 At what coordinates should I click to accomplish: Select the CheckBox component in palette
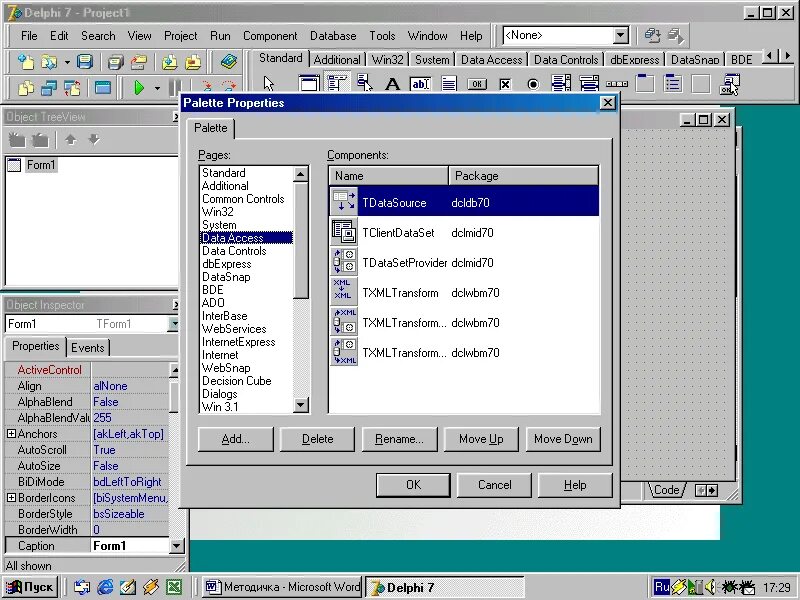505,84
